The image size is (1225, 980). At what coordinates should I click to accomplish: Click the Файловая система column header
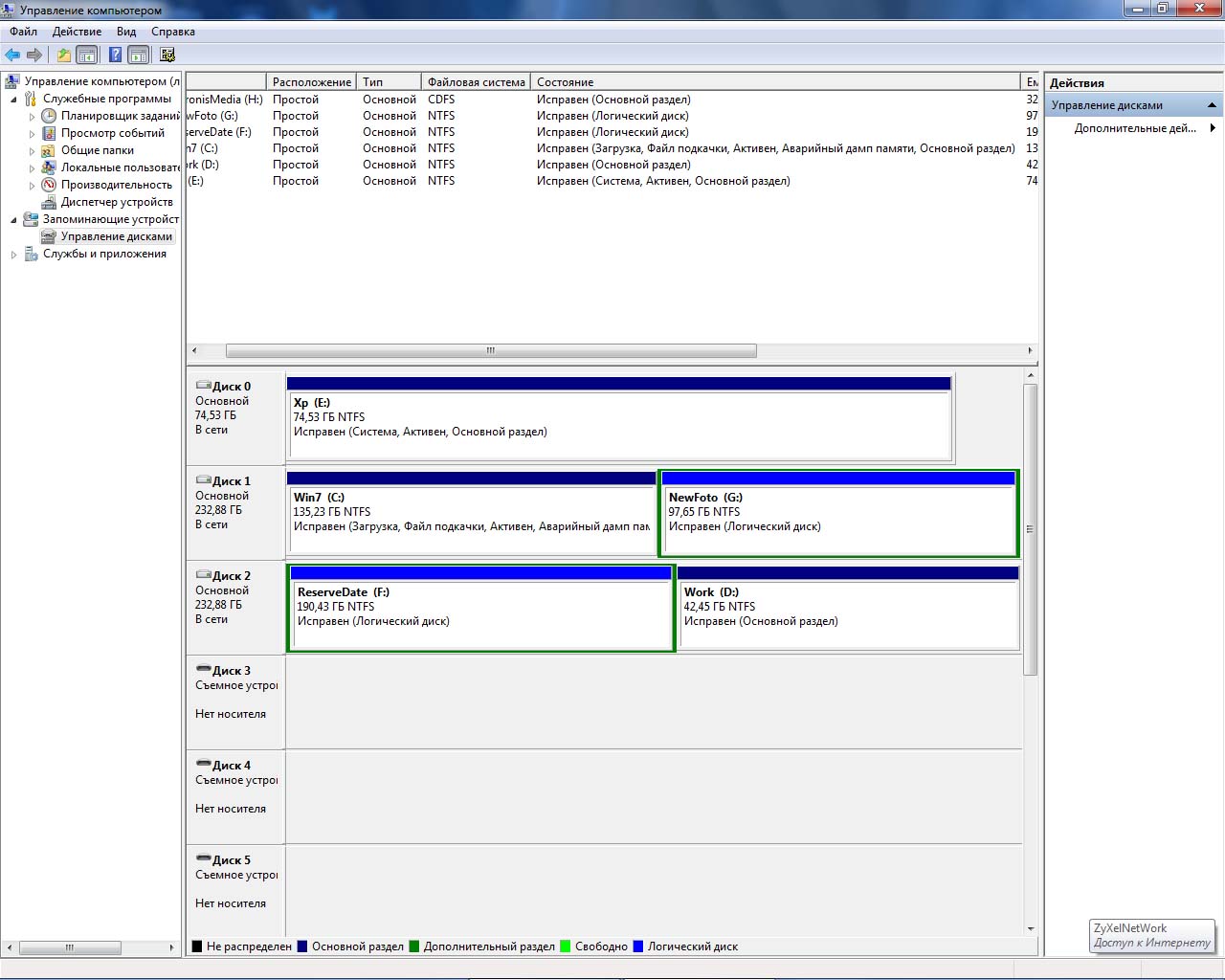click(x=476, y=82)
